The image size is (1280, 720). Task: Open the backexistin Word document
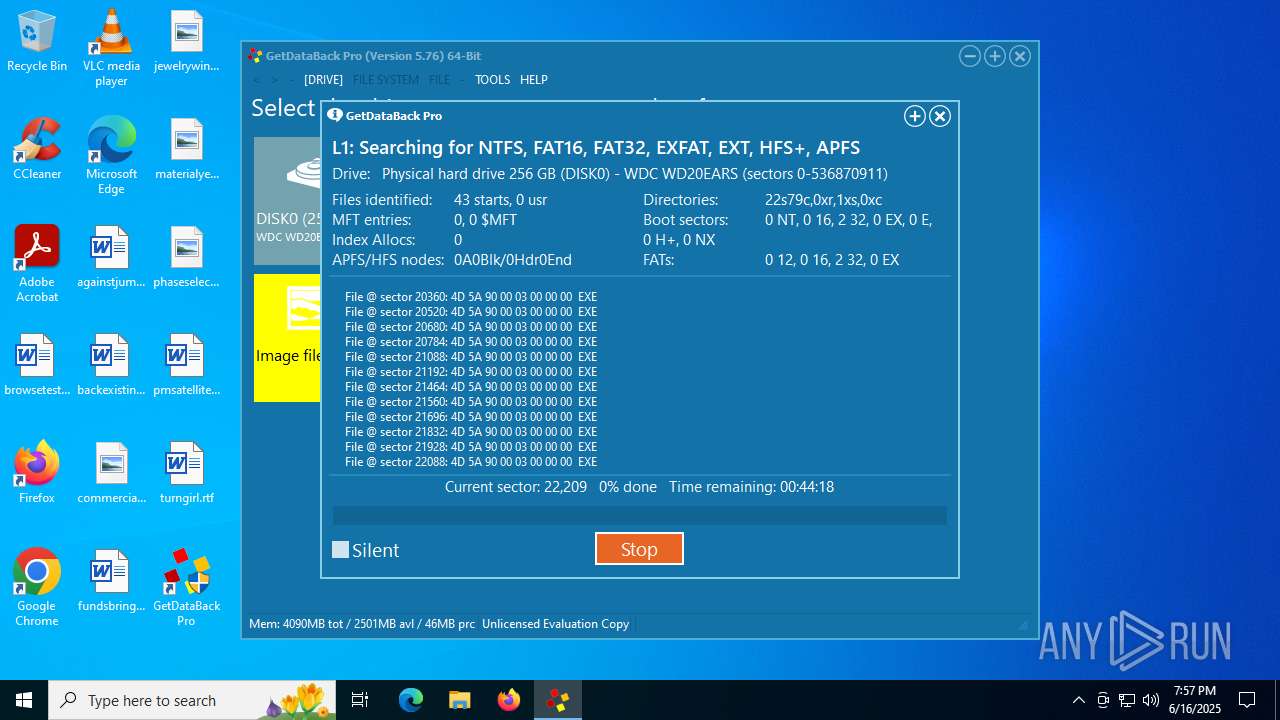(111, 365)
